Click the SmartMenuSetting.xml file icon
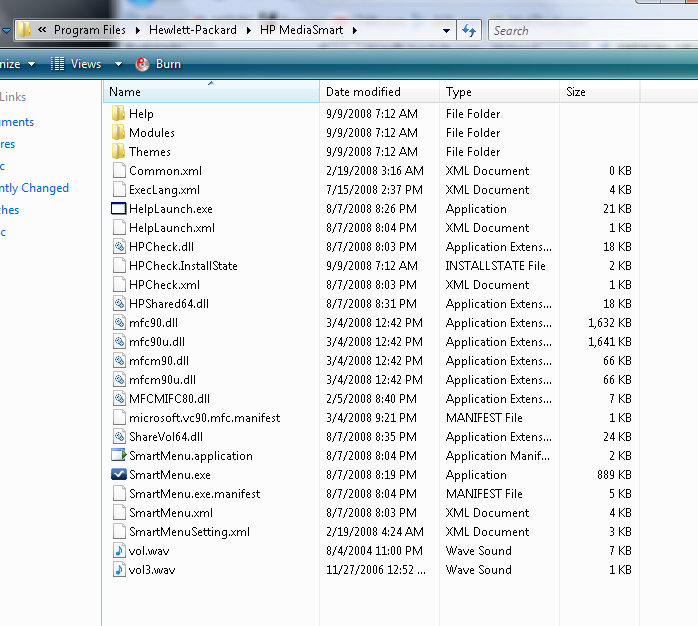 pyautogui.click(x=119, y=532)
